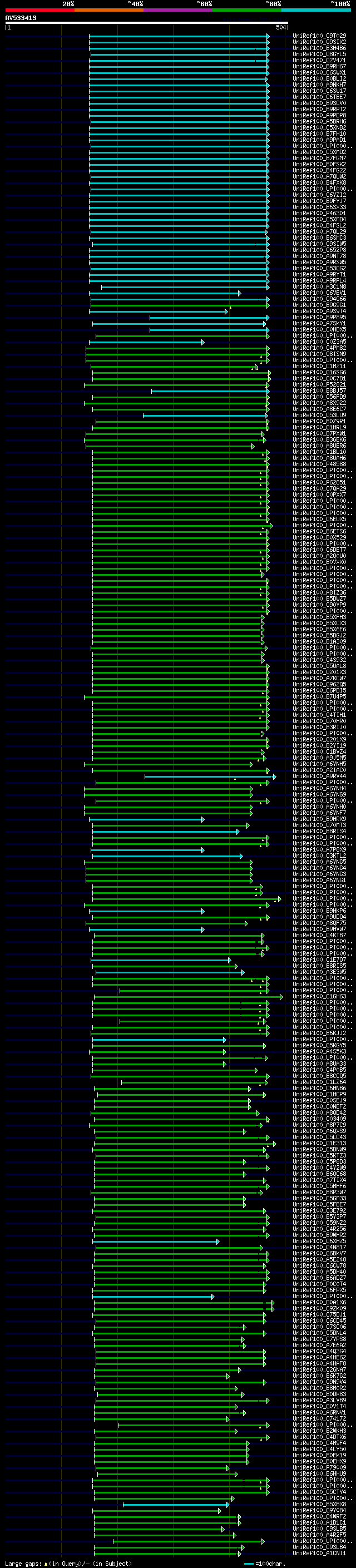The image size is (356, 1568).
Task: Open hit UniRef100_Q9T029
Action: [x=319, y=36]
